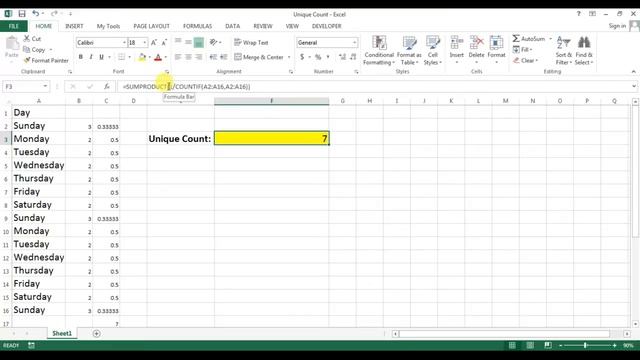The height and width of the screenshot is (360, 640).
Task: Toggle align text left
Action: tap(178, 57)
